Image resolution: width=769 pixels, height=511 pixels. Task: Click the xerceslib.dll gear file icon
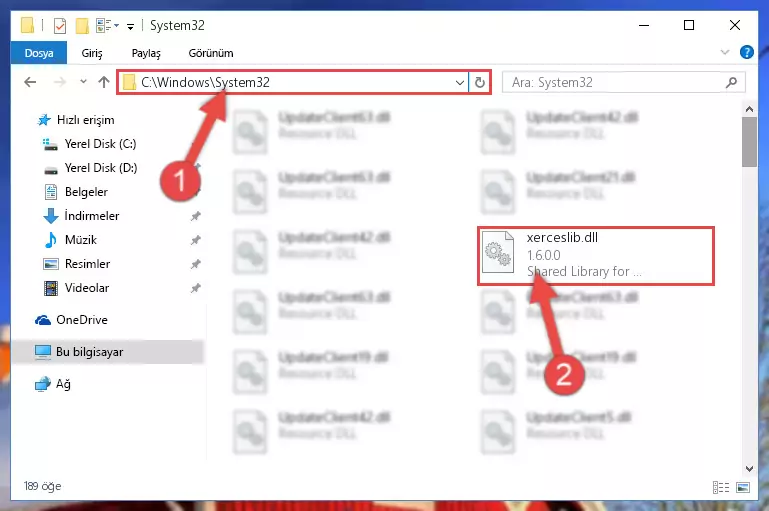[x=498, y=252]
